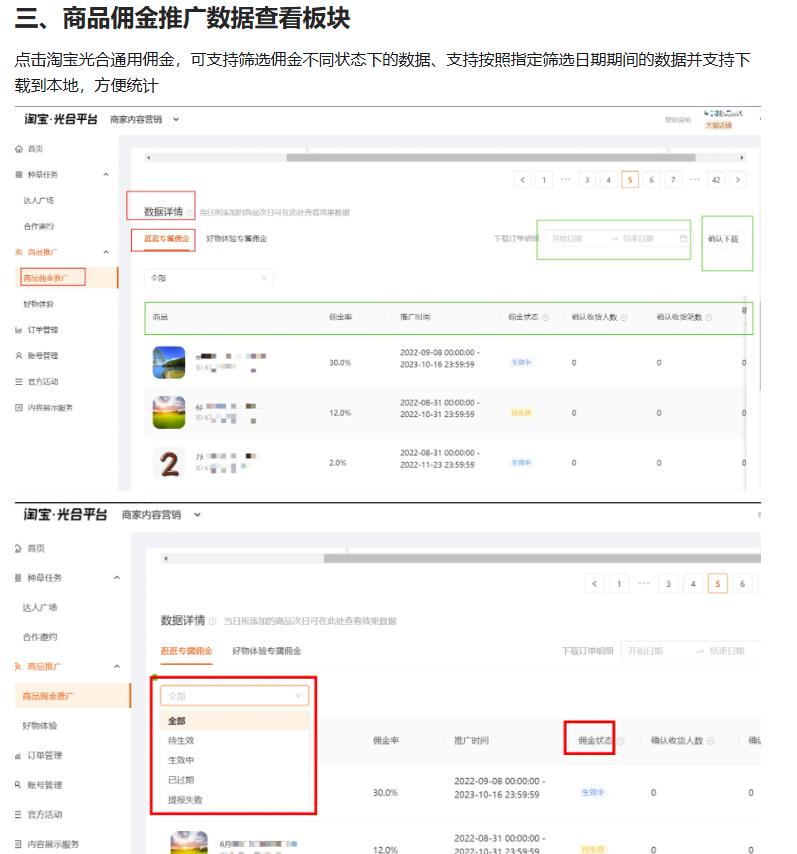Screen dimensions: 797x854
Task: Click the calendar icon in the upper date range field
Action: [683, 239]
